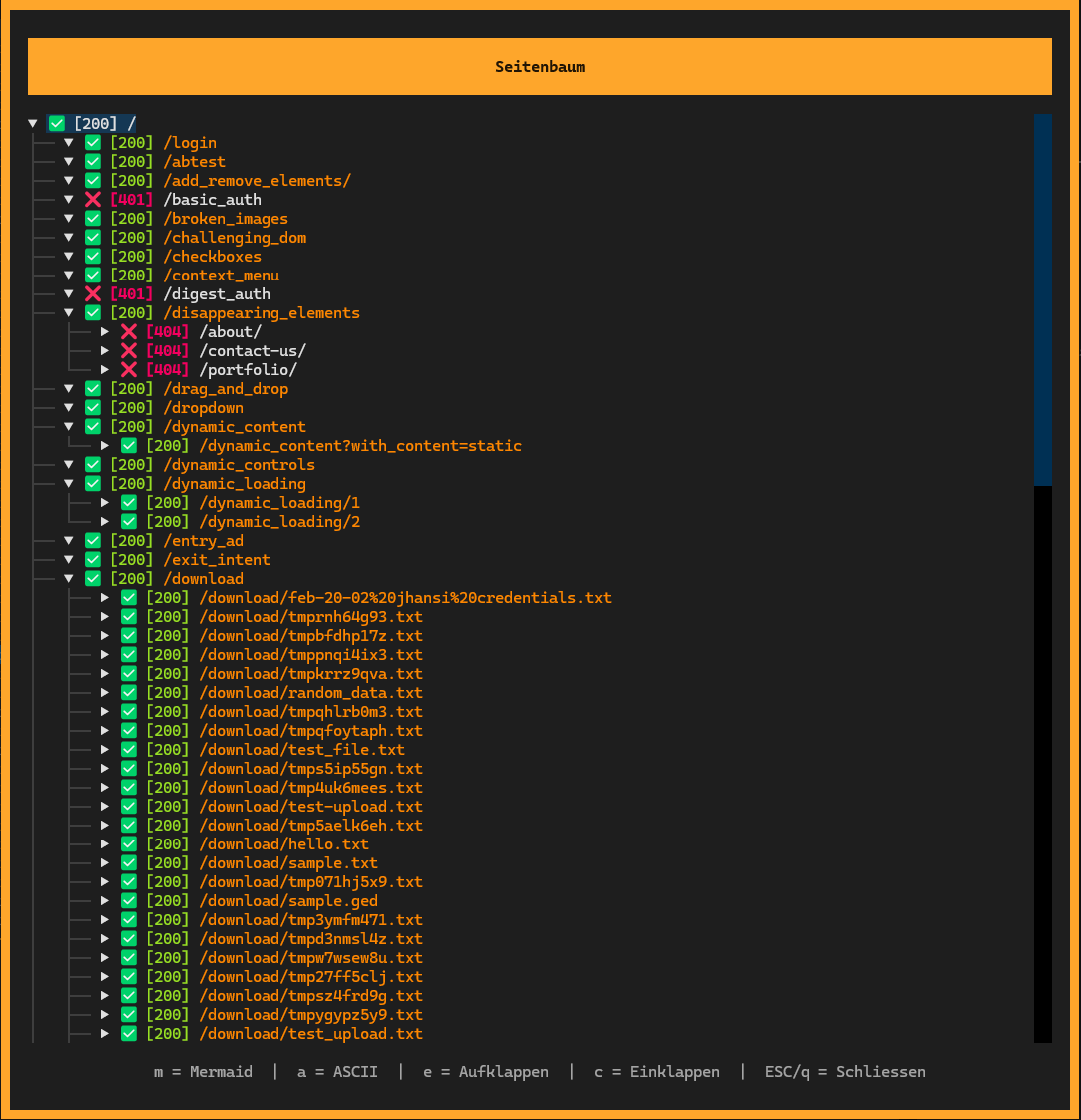
Task: Expand the /dynamic_loading/2 node
Action: tap(105, 521)
